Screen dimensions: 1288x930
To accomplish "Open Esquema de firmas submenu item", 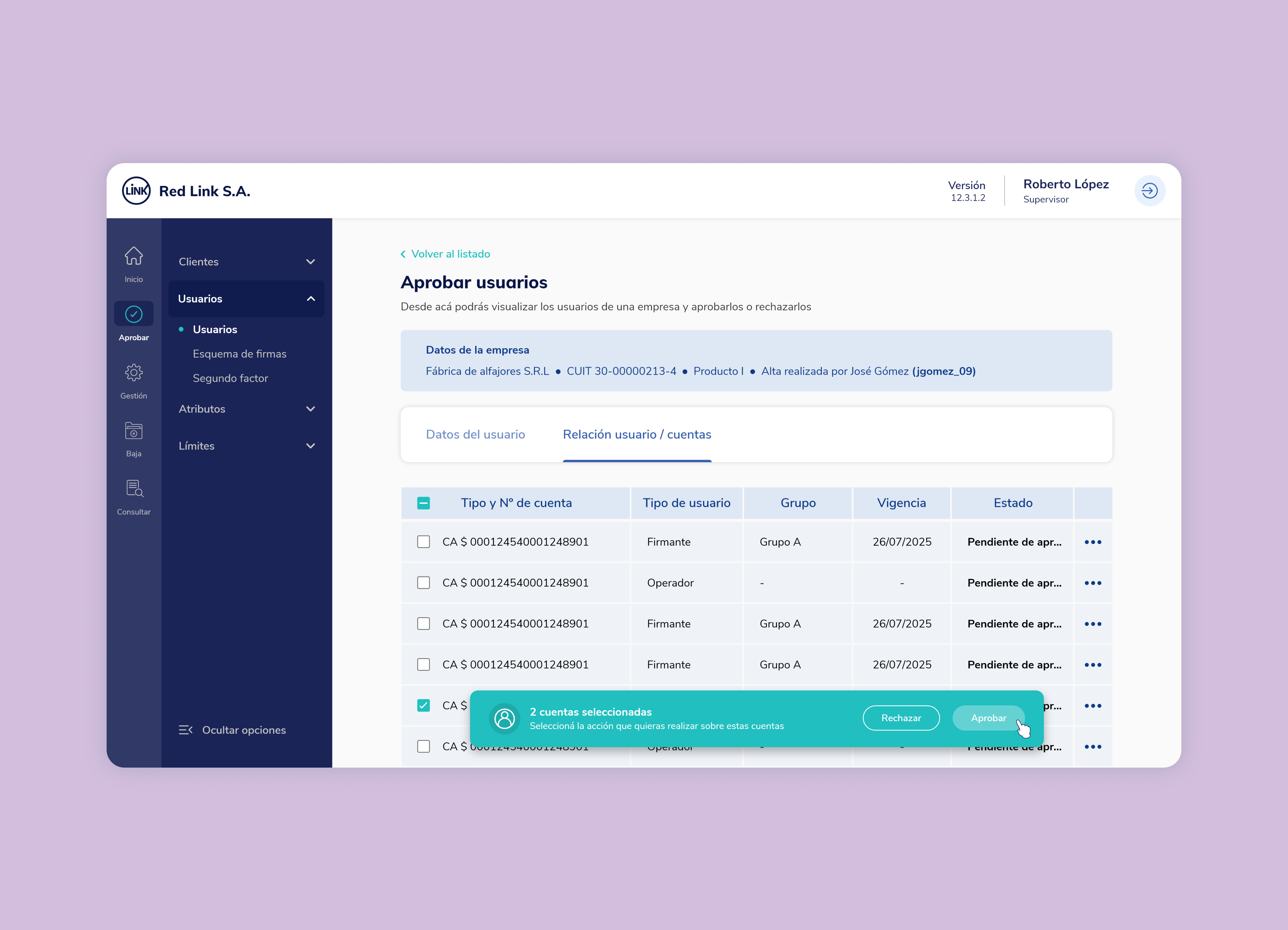I will (239, 354).
